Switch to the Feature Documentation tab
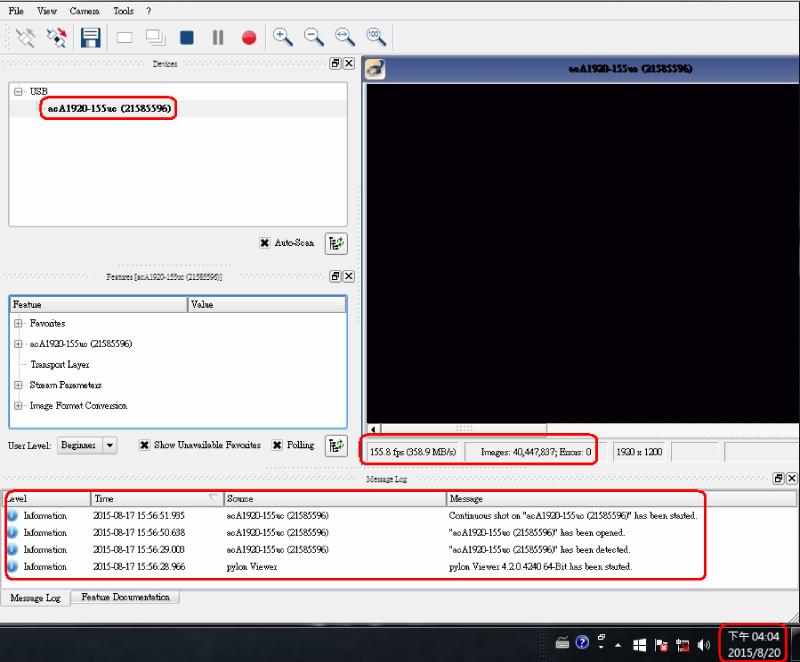Image resolution: width=800 pixels, height=662 pixels. (x=124, y=597)
